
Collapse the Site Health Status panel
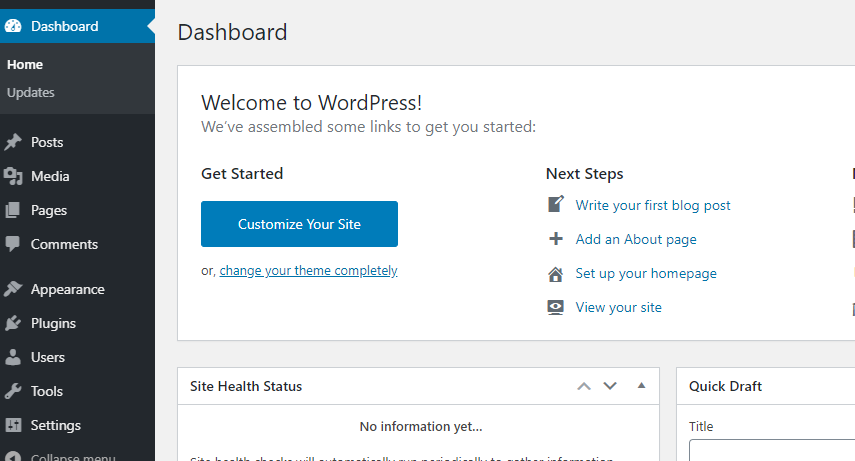(x=641, y=386)
